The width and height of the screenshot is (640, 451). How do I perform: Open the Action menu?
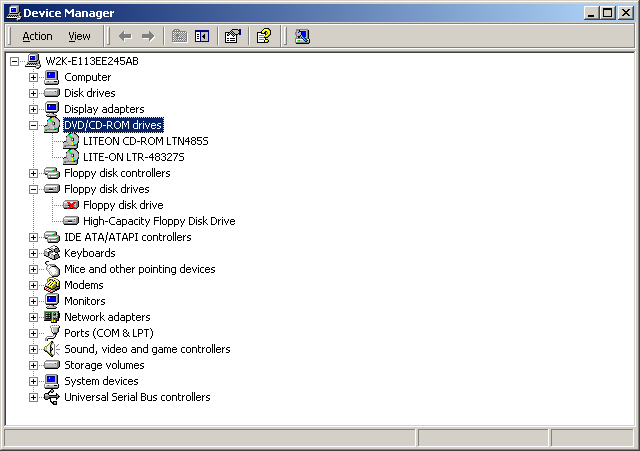[37, 36]
